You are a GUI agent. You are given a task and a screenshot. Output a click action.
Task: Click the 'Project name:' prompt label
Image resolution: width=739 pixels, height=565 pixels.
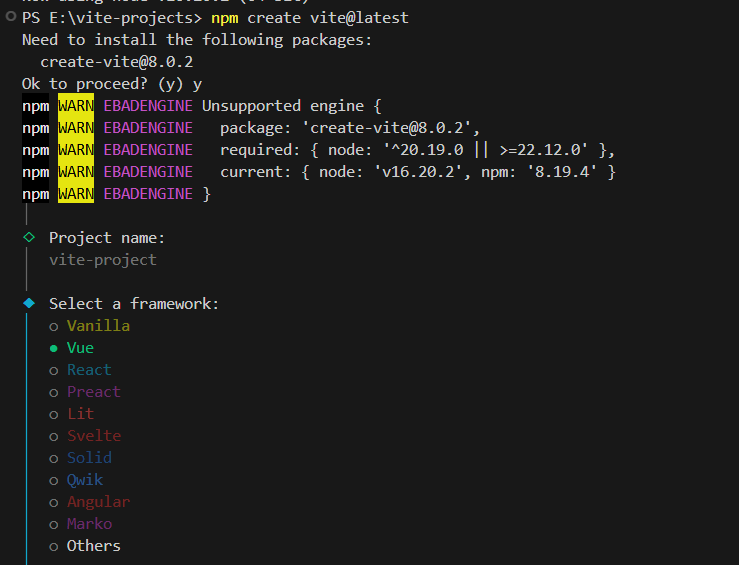107,238
